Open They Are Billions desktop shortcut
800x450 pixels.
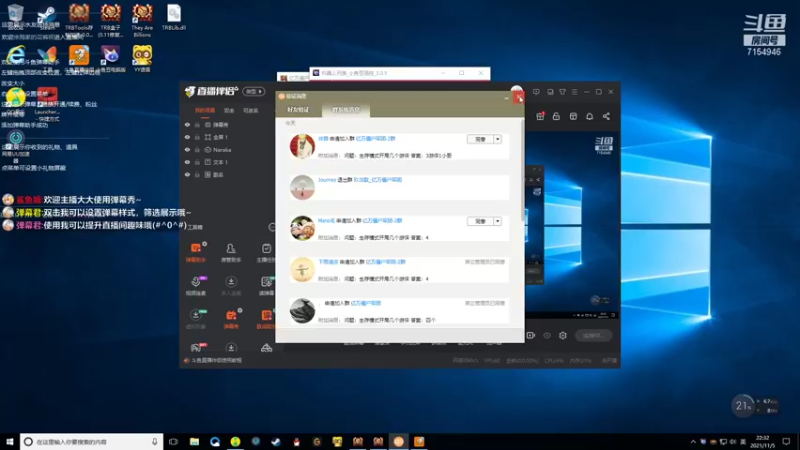(x=142, y=20)
